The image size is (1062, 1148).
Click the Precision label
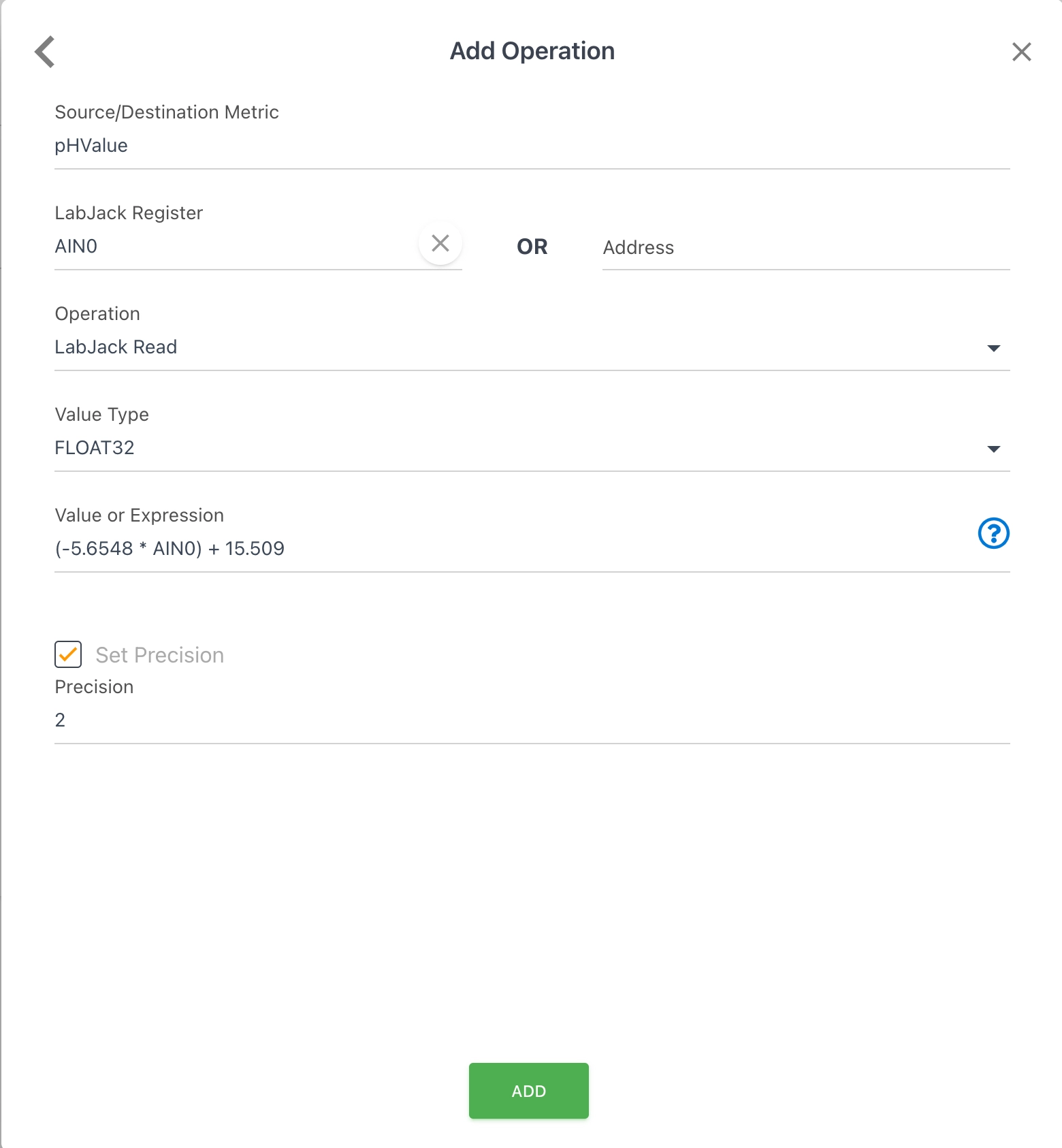[94, 687]
